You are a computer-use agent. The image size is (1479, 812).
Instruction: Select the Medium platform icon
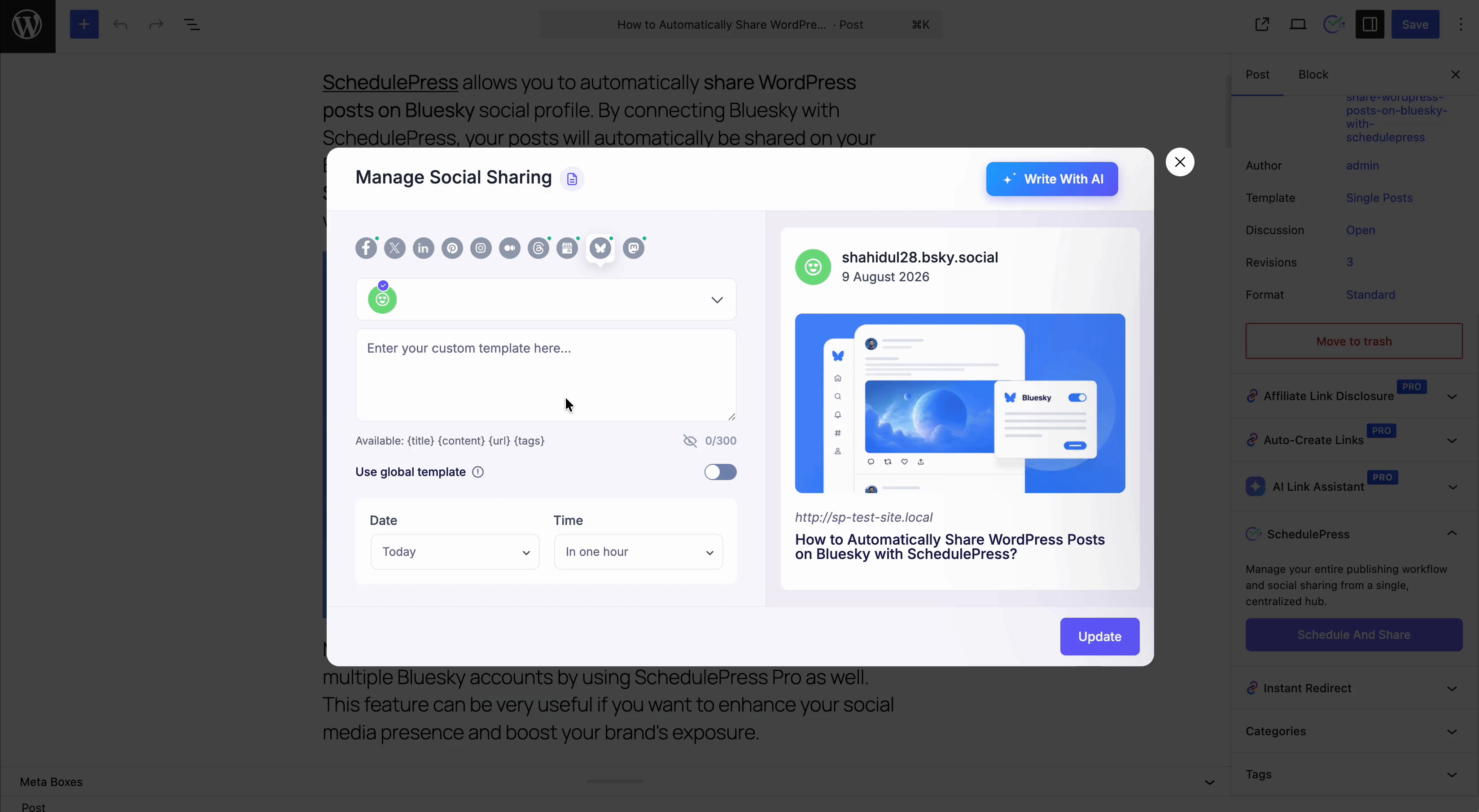(509, 248)
